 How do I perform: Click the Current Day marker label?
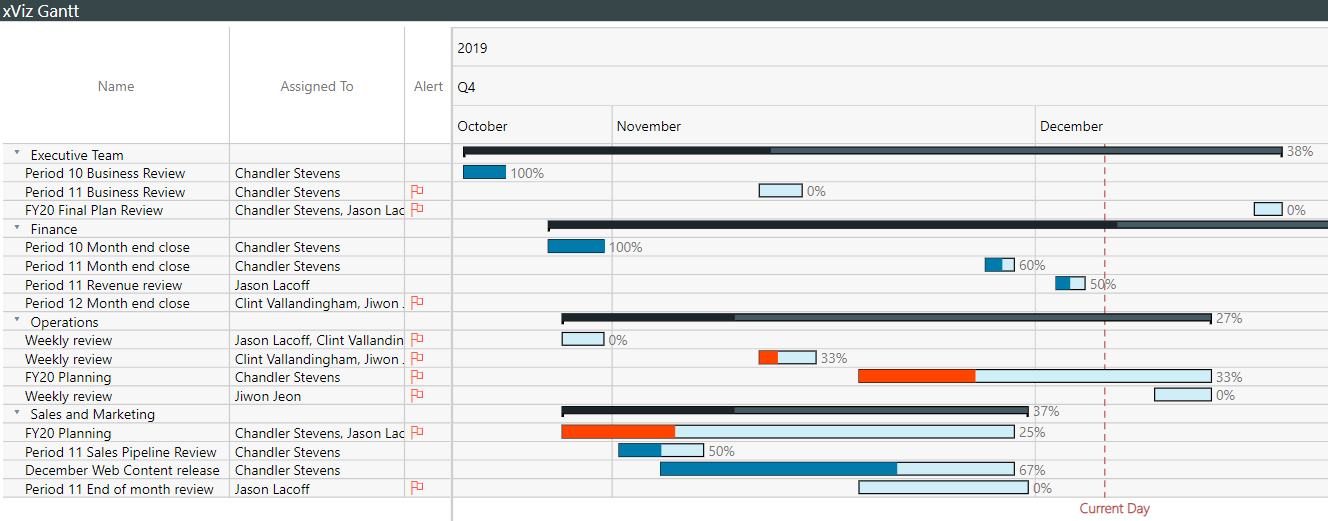(x=1115, y=509)
